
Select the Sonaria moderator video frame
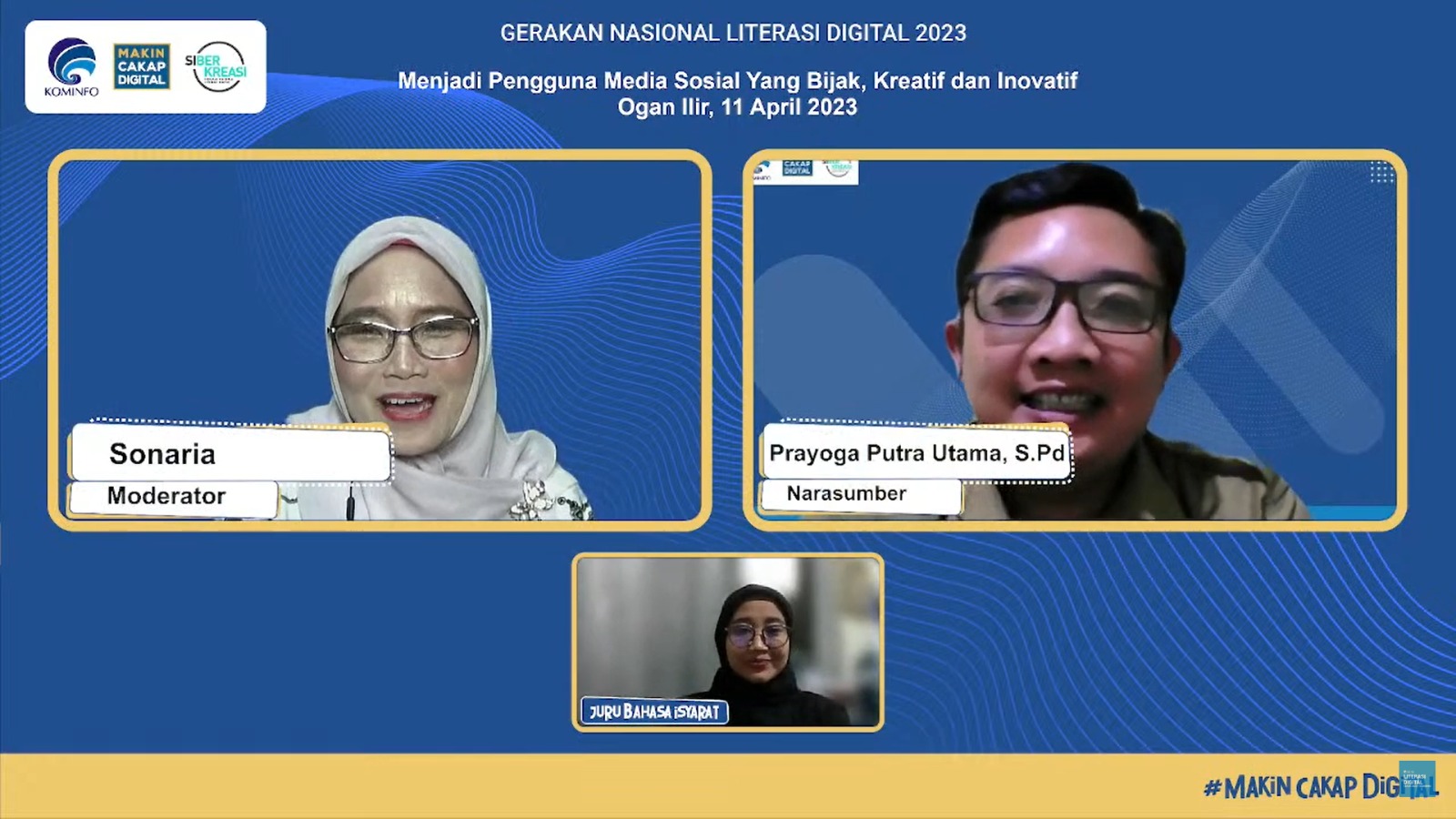[379, 339]
